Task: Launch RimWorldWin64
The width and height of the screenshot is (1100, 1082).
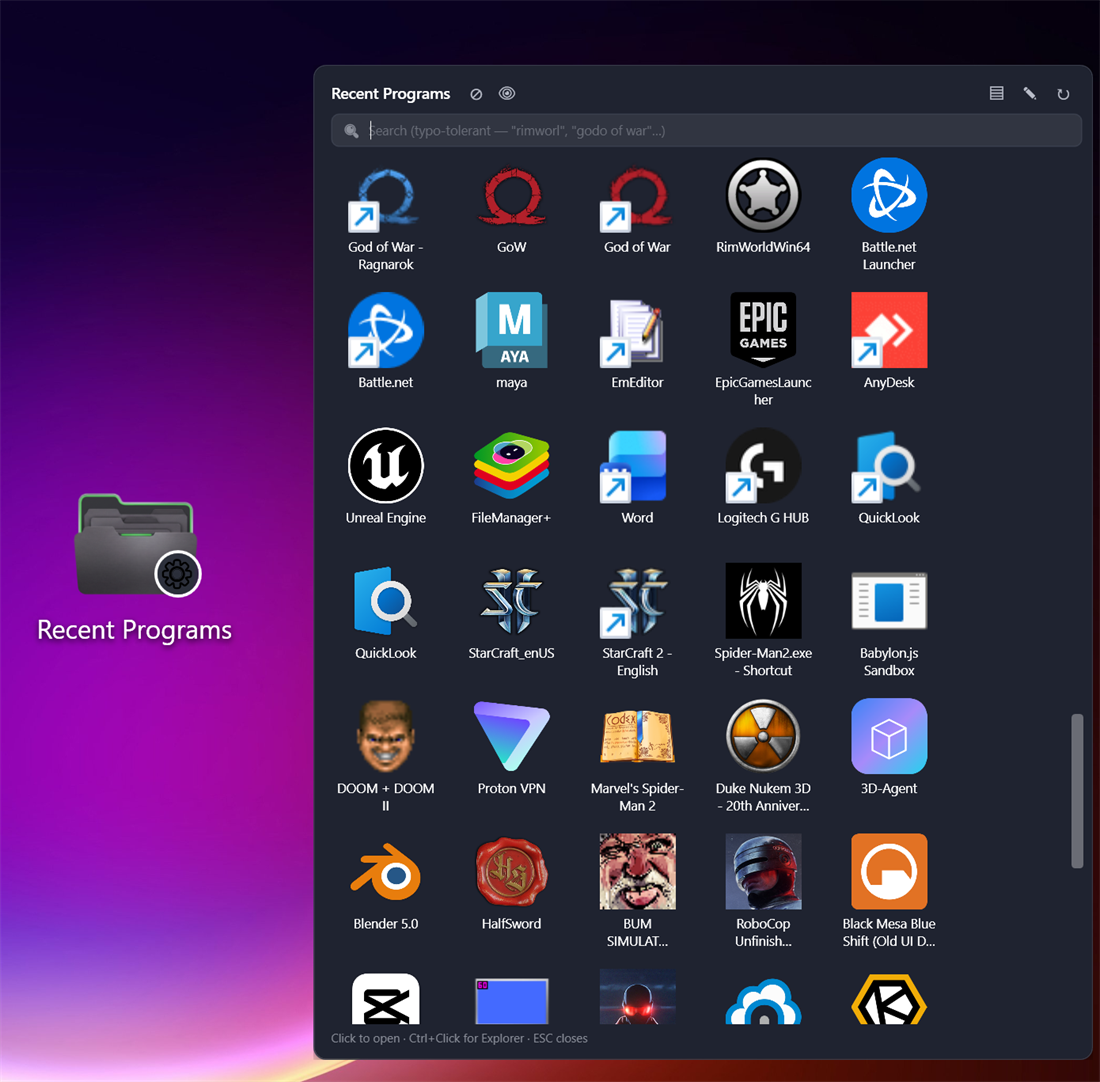Action: [763, 196]
